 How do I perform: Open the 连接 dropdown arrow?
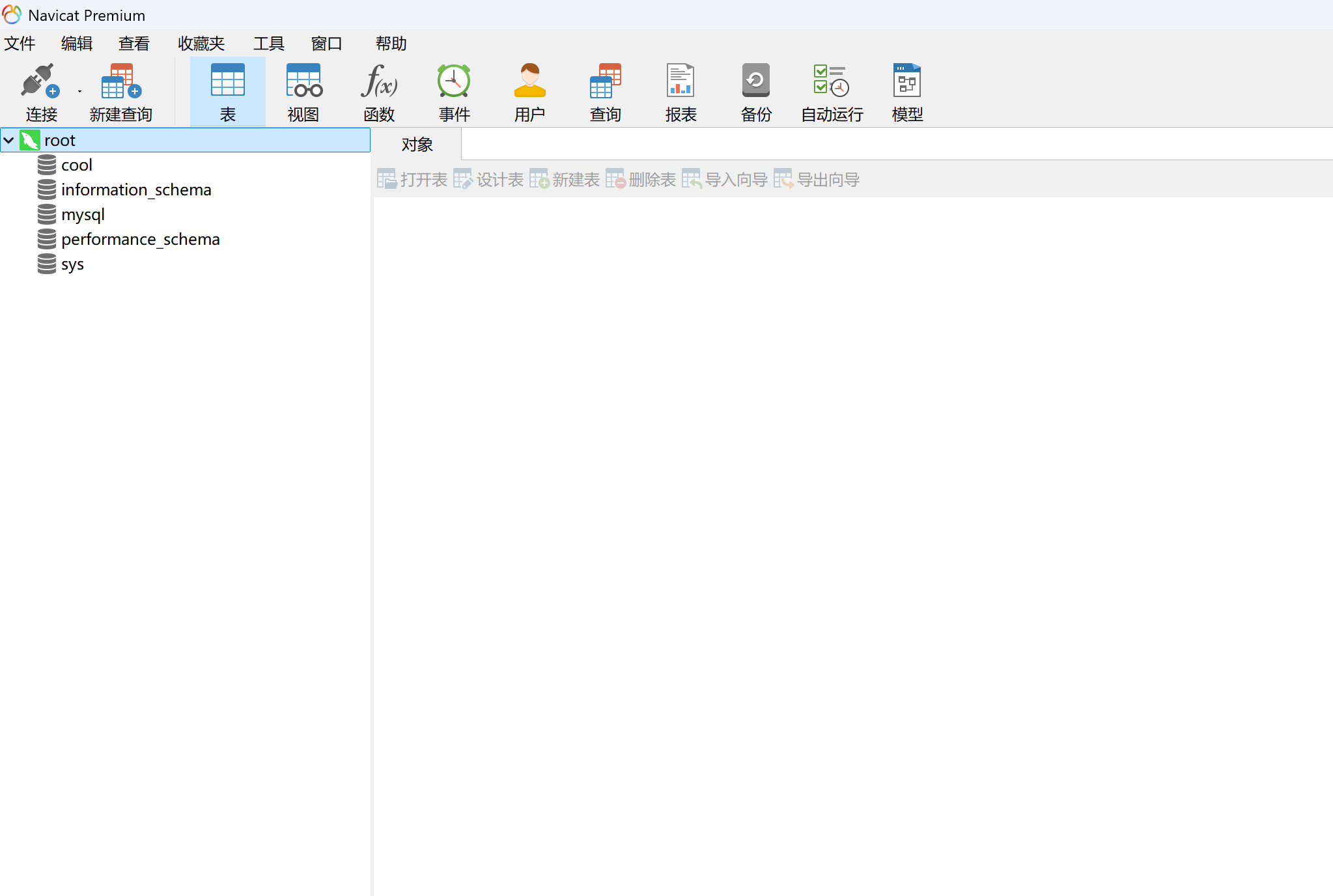coord(79,92)
